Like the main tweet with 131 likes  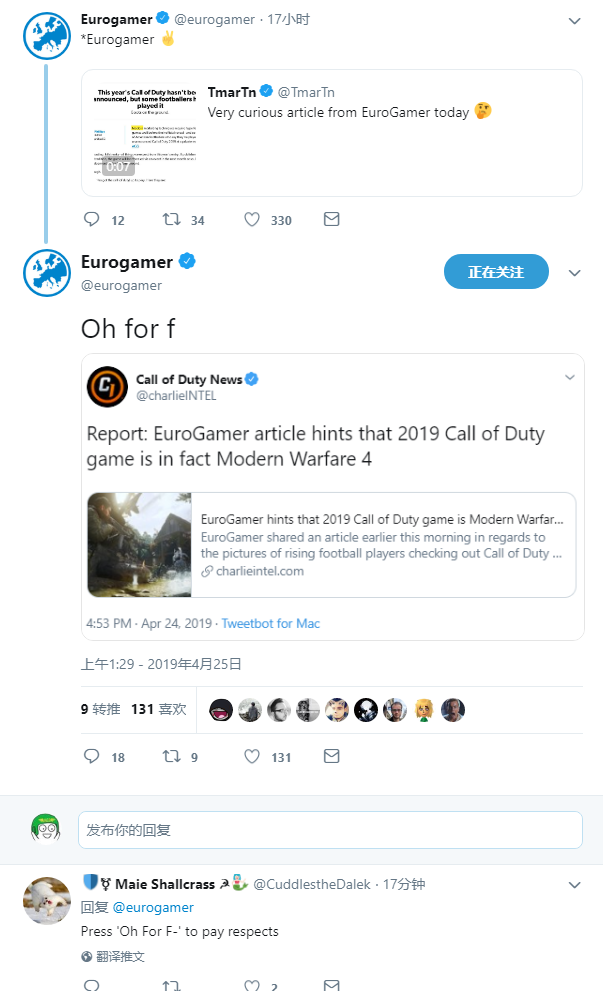tap(252, 756)
